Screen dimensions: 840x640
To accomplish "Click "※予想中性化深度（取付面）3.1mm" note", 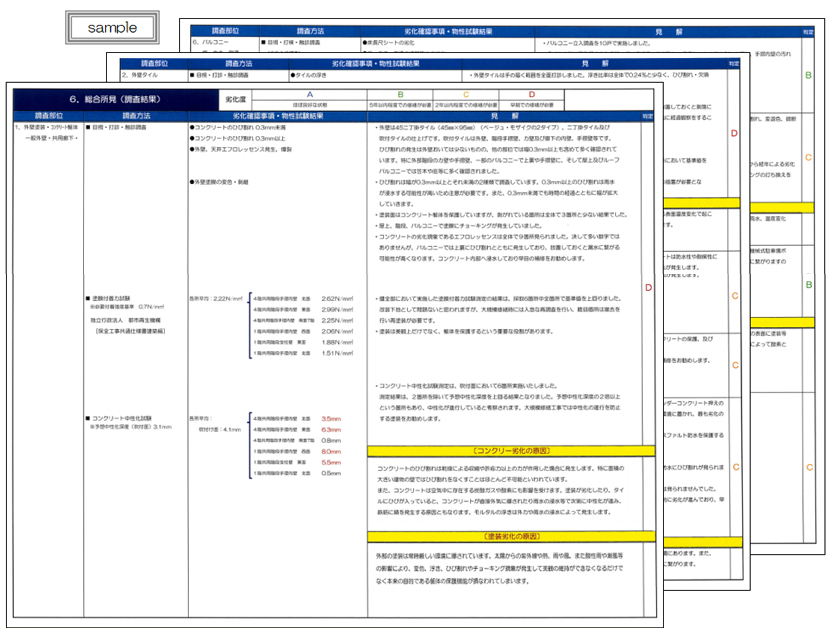I will point(131,427).
